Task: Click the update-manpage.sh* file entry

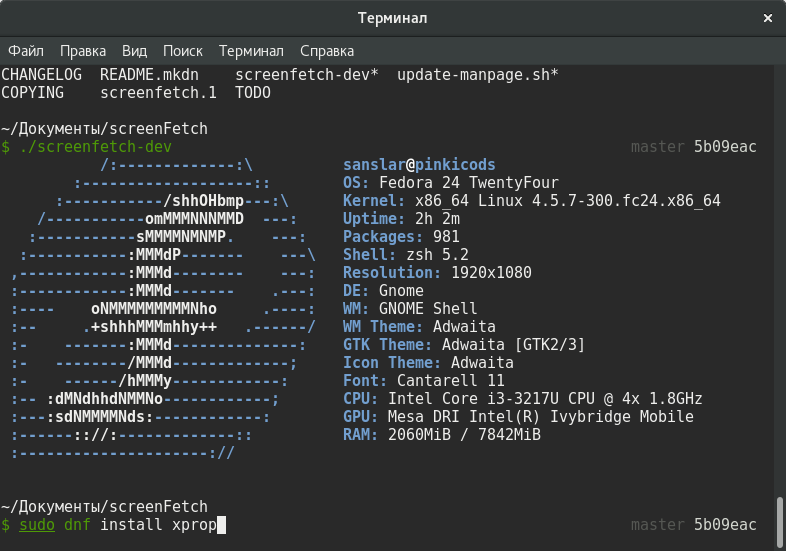Action: (477, 75)
